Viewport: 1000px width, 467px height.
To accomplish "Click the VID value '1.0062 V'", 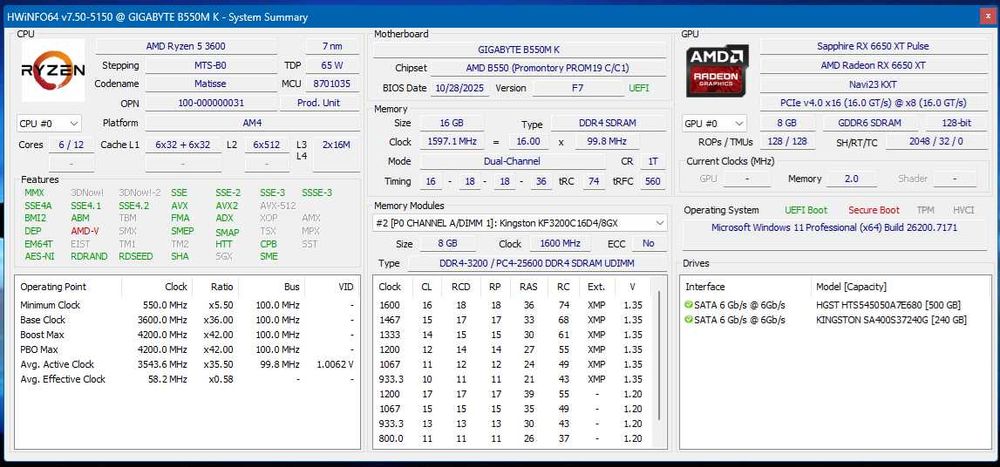I will coord(335,364).
